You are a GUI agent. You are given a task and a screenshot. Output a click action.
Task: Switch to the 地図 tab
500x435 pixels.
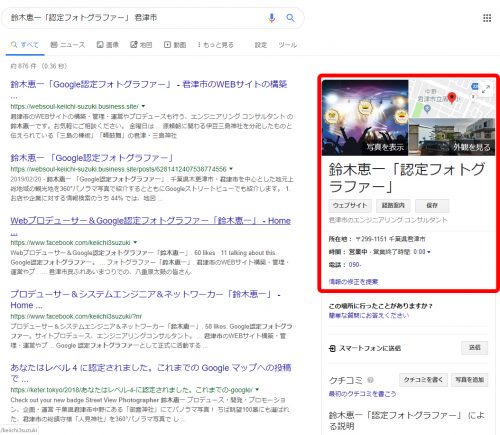(141, 45)
